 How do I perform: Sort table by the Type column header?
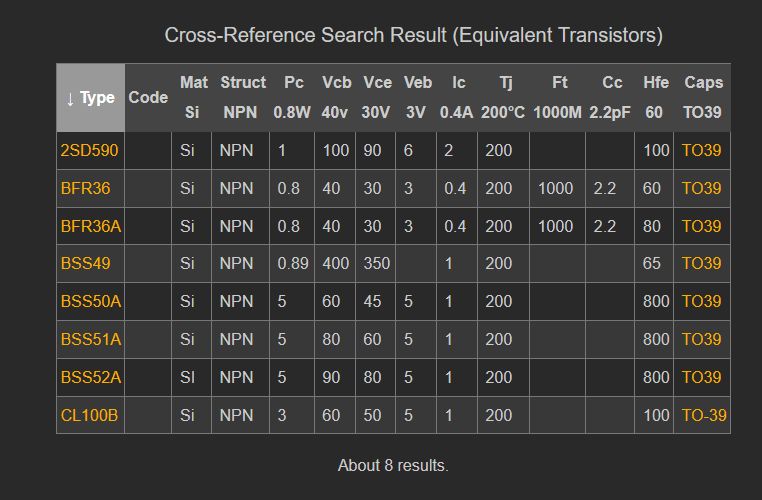click(90, 97)
